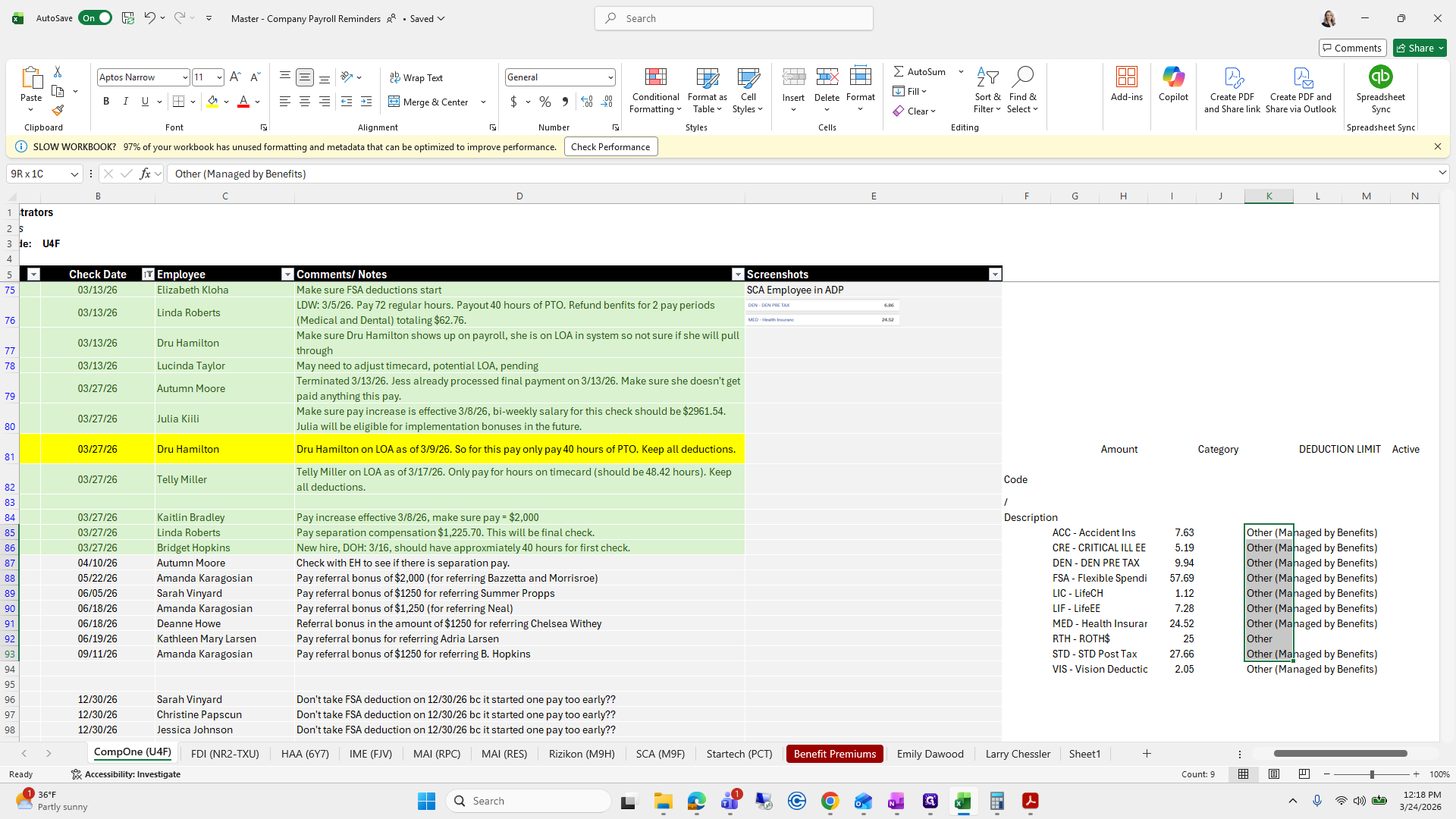Click the zoom slider handle

pyautogui.click(x=1371, y=774)
